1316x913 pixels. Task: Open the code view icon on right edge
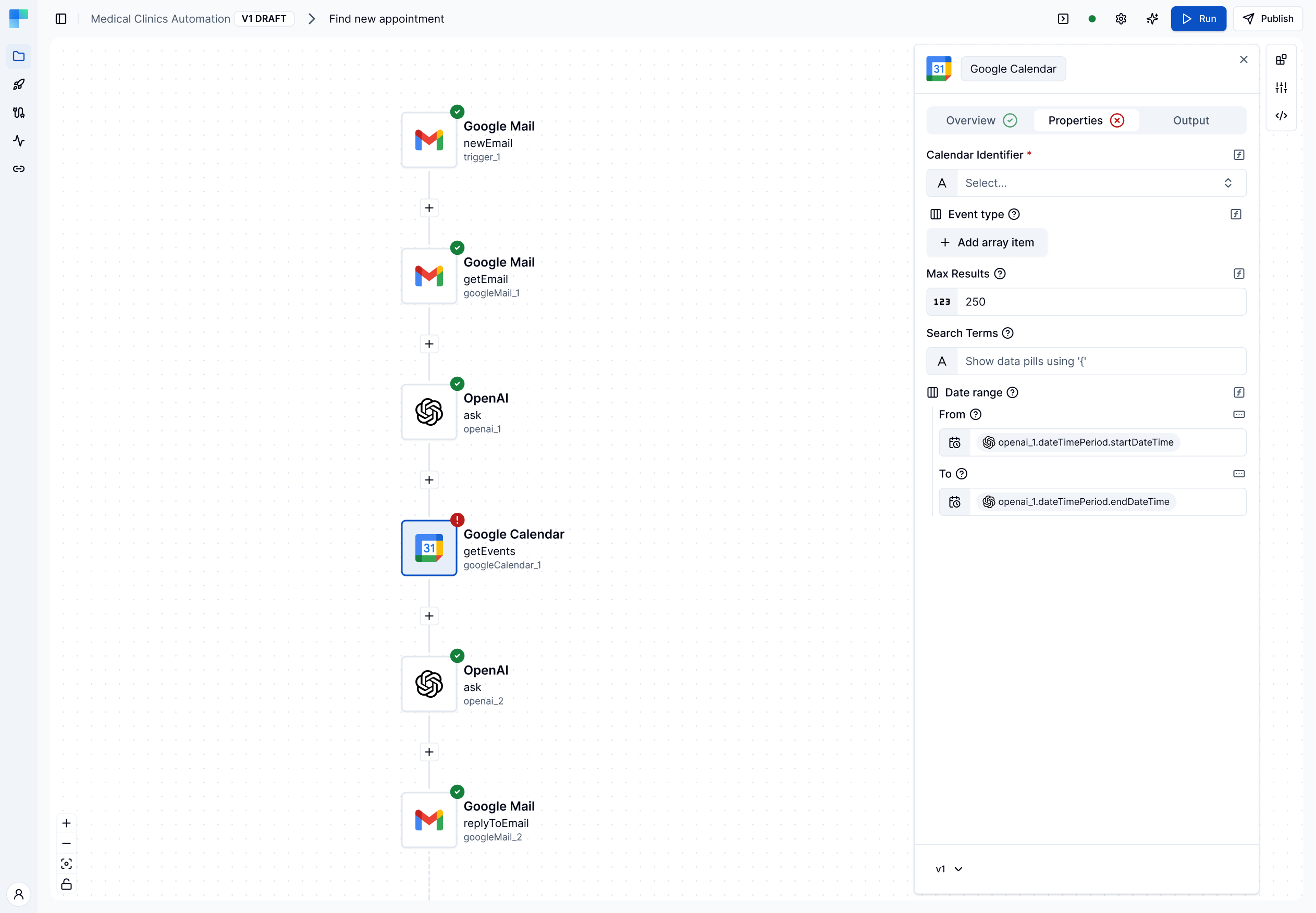(1281, 116)
